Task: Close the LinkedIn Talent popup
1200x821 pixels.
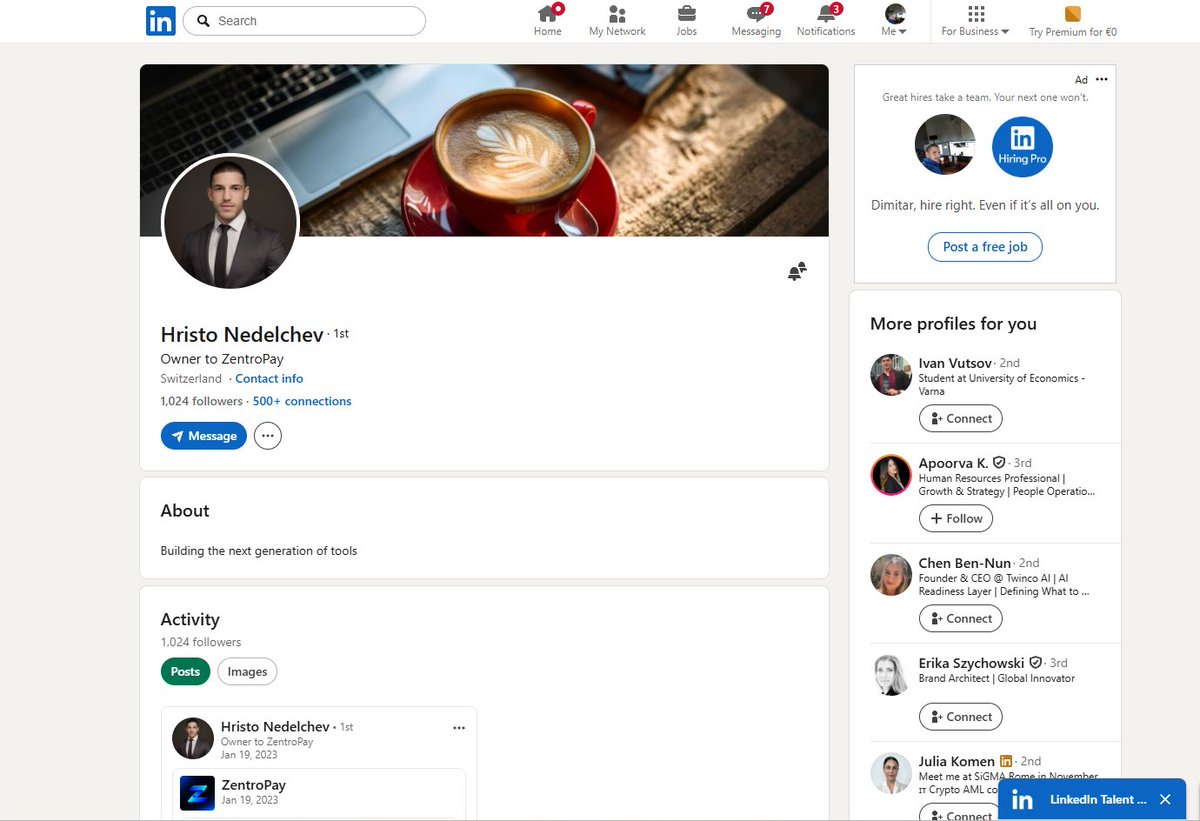Action: click(1165, 800)
